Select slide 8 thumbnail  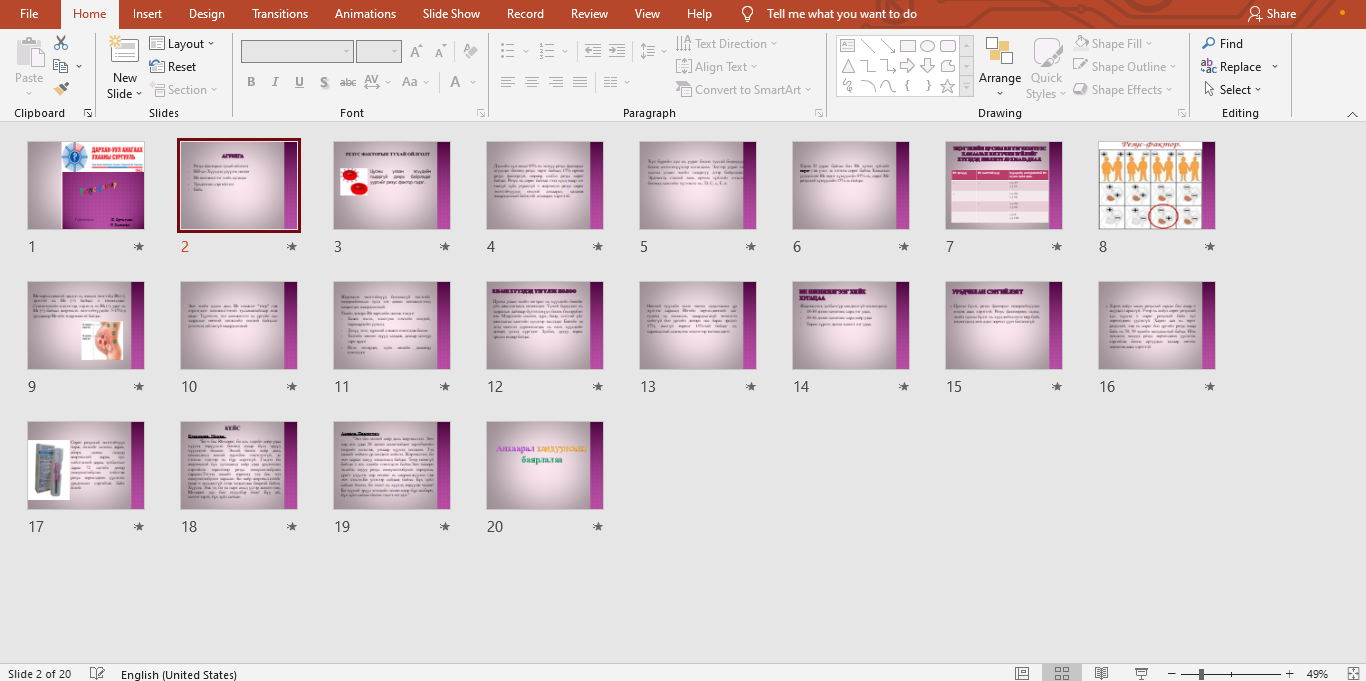[x=1156, y=185]
